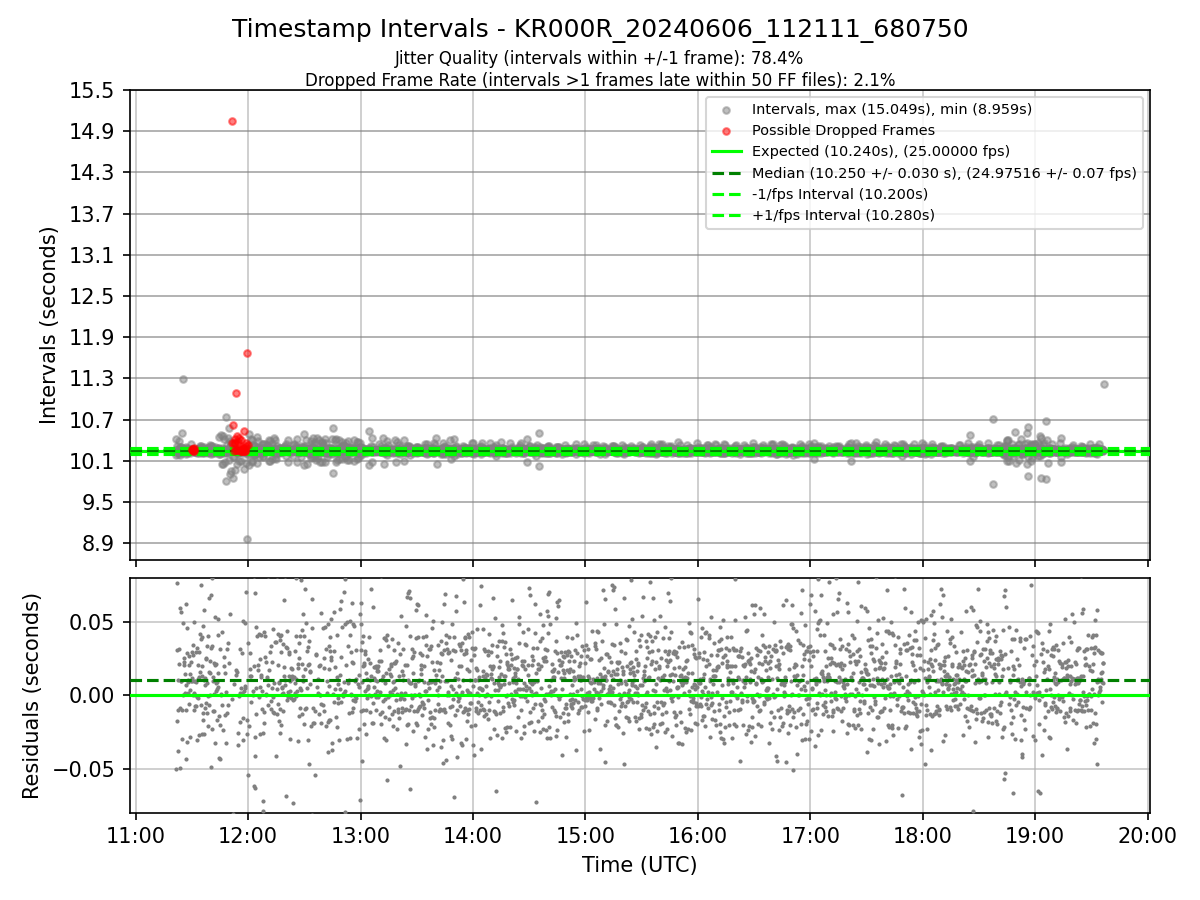Click the residuals tick label '0.00'
Screen dimensions: 1200x900
click(93, 695)
